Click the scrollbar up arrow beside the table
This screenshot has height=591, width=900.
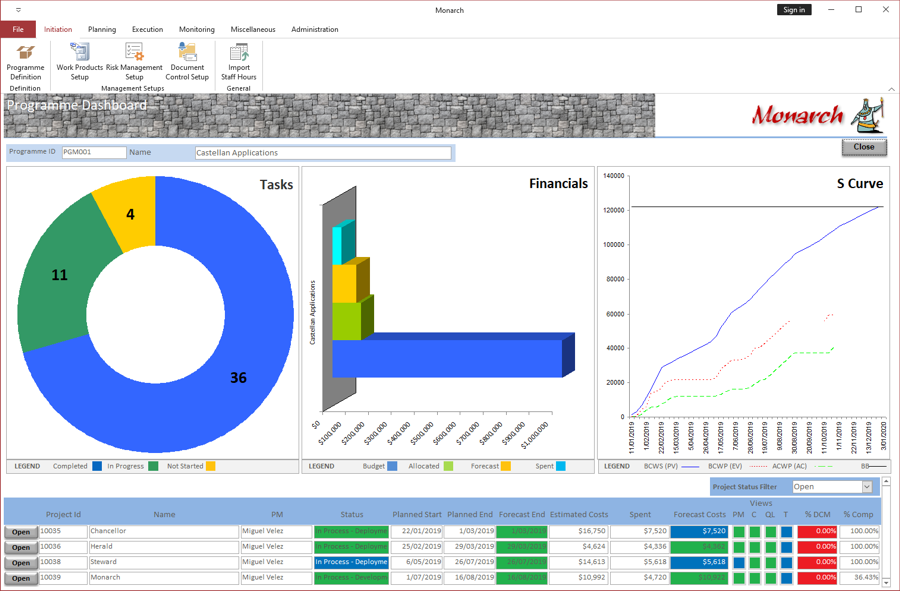[886, 481]
